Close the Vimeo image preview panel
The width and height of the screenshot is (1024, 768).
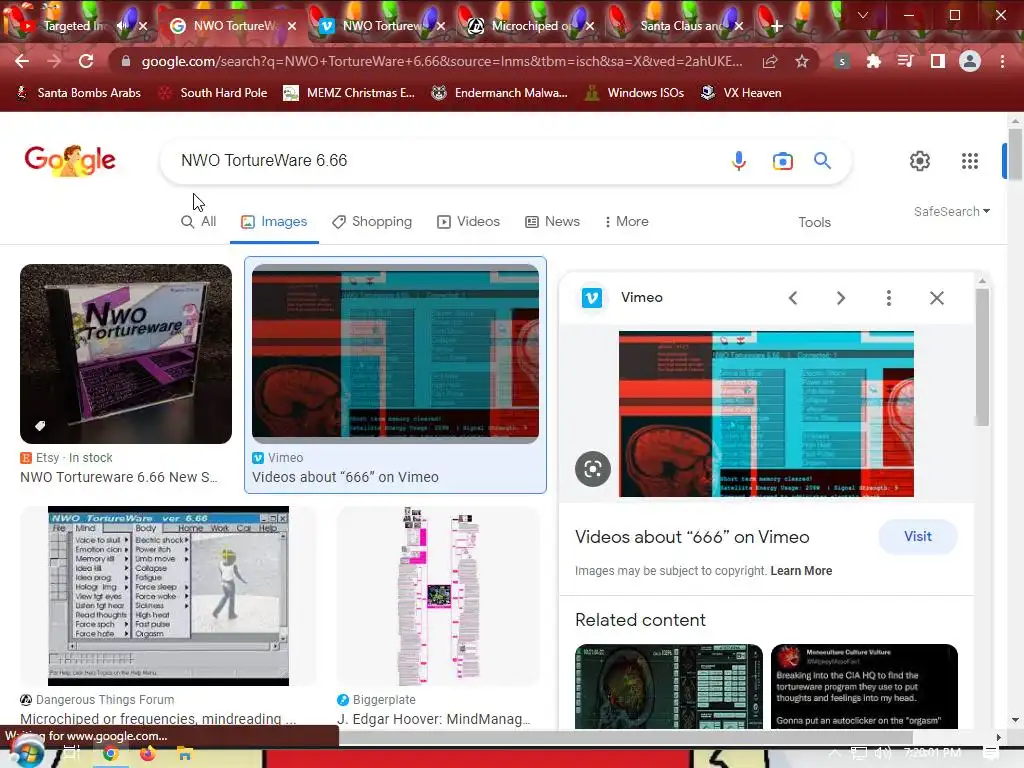point(936,298)
